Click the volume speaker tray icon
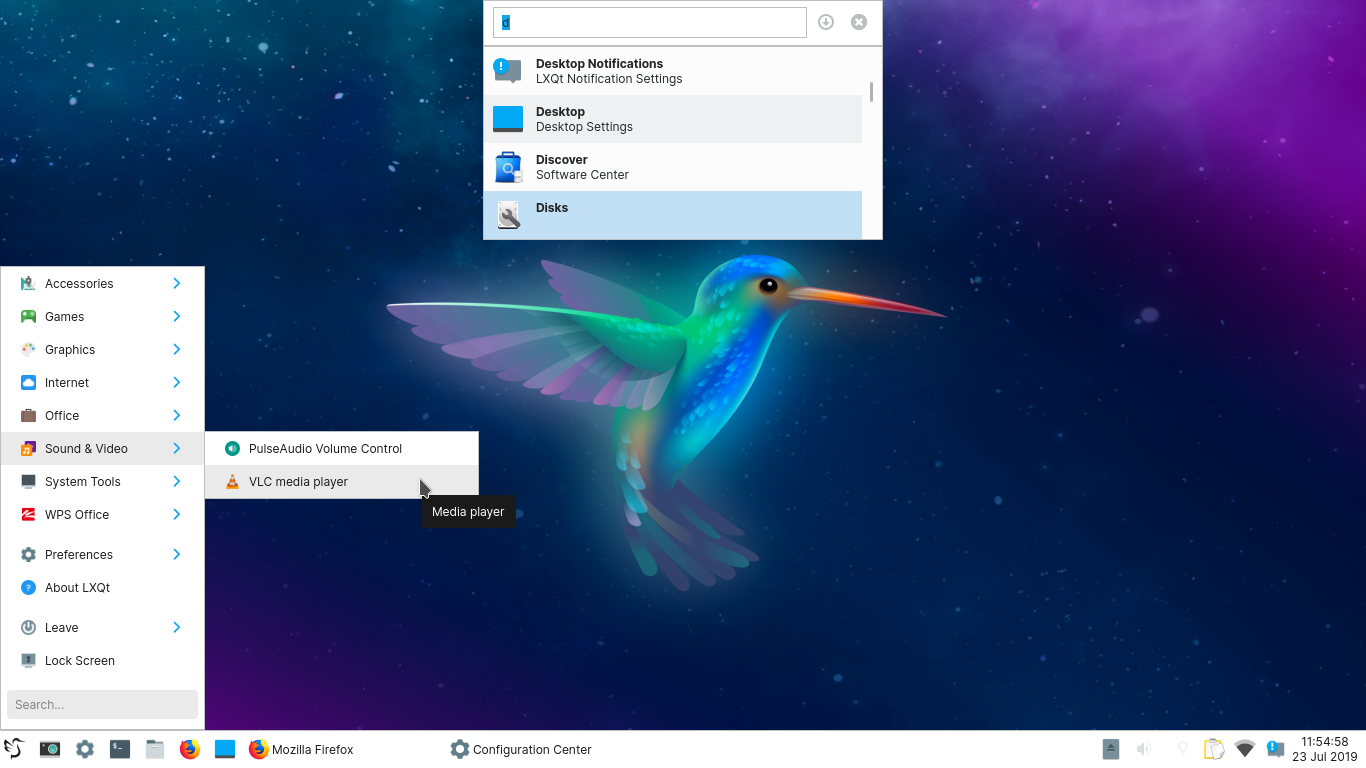The height and width of the screenshot is (768, 1366). (1144, 748)
